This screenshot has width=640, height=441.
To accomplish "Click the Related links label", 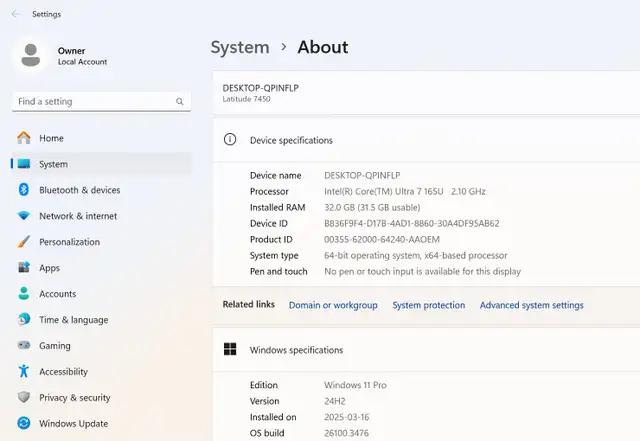I will tap(249, 304).
